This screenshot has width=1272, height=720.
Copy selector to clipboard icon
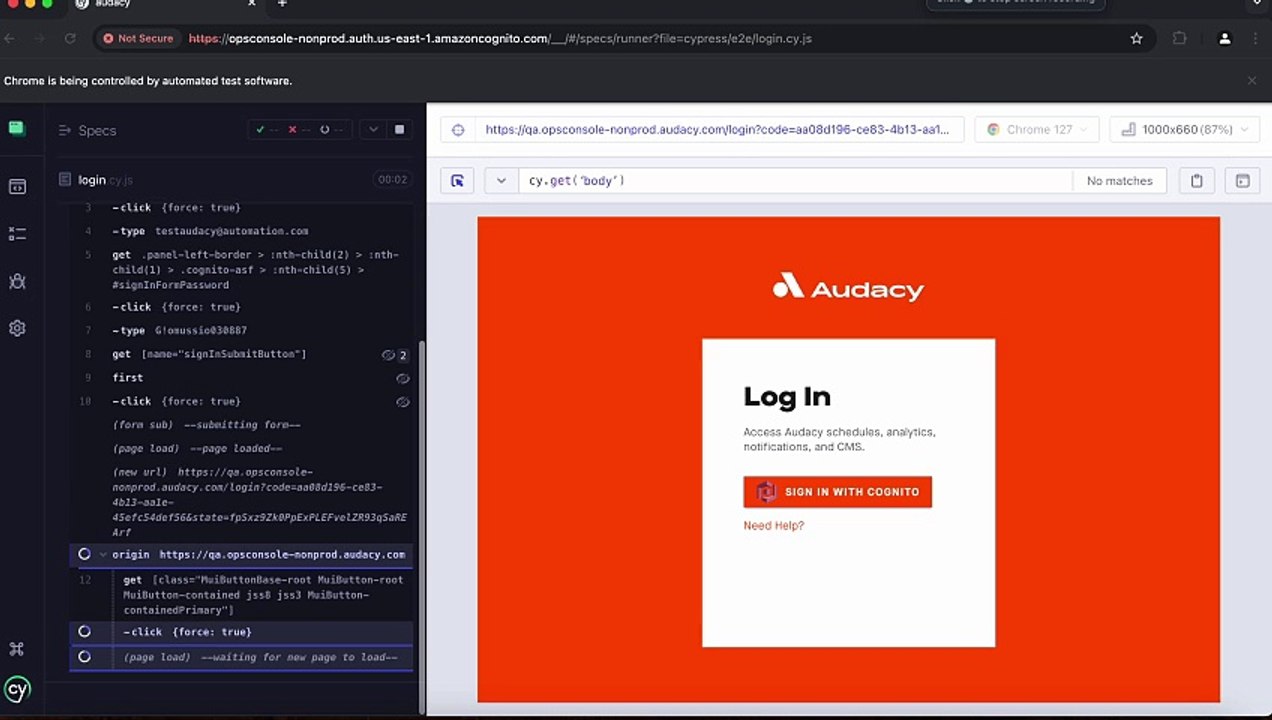click(1196, 181)
